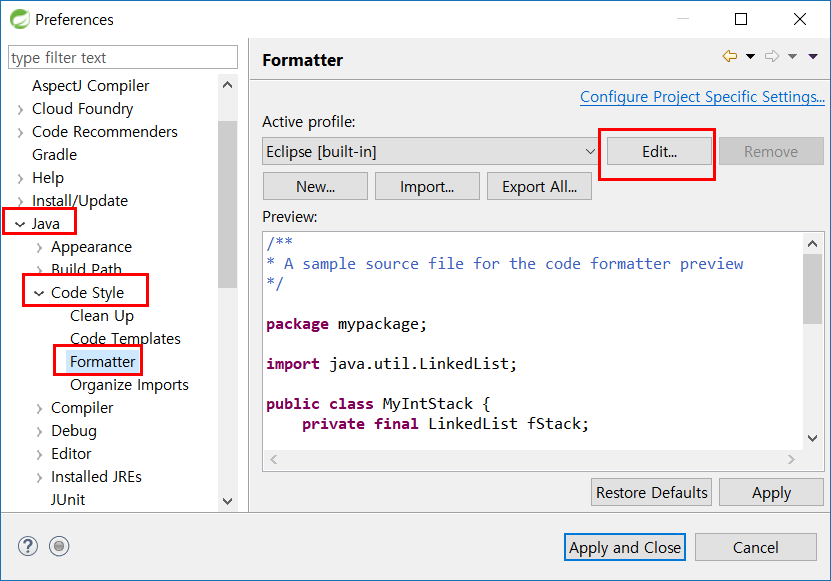
Task: Click the New... profile button
Action: 315,187
